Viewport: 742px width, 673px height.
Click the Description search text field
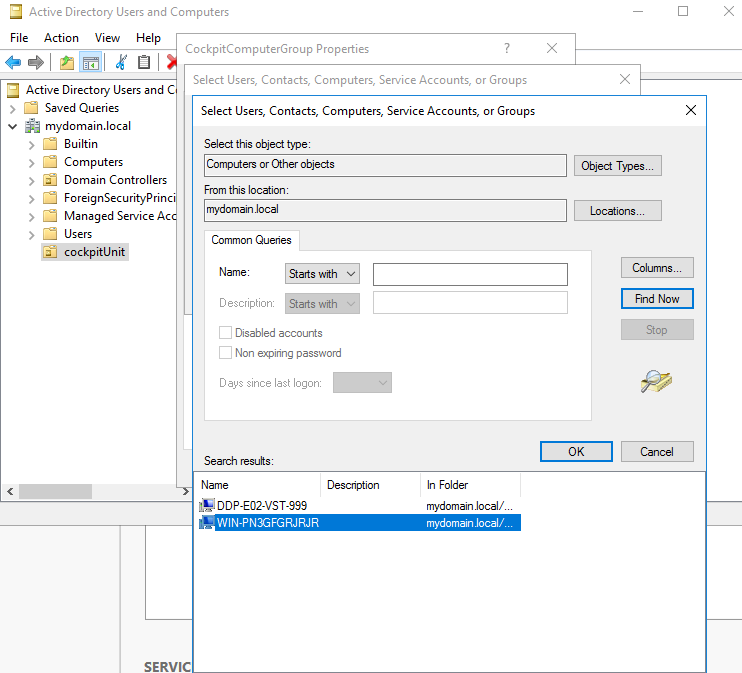[x=470, y=302]
